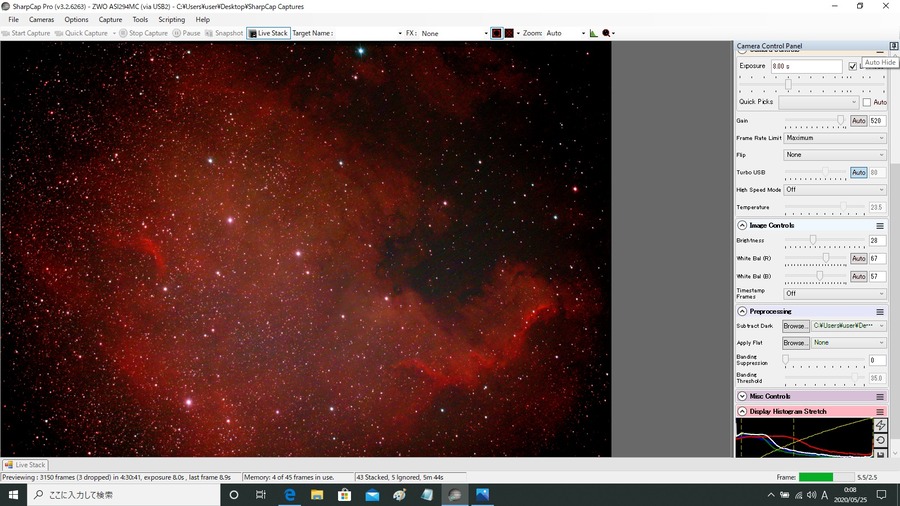Click Browse button for Subtract Dark
The height and width of the screenshot is (506, 900).
click(x=796, y=326)
